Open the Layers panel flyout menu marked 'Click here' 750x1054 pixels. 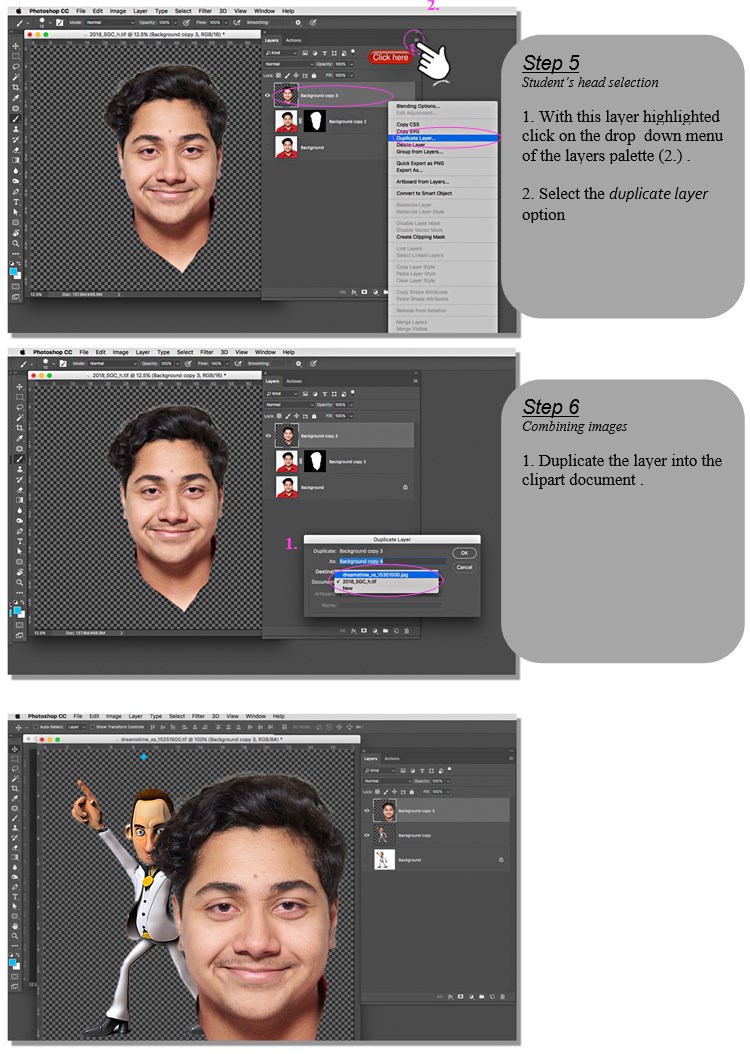coord(416,40)
